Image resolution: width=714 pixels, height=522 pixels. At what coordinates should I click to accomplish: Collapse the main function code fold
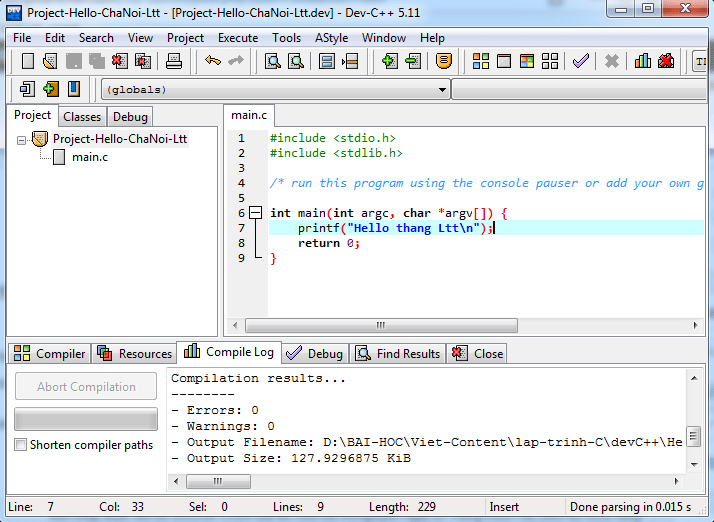[256, 213]
